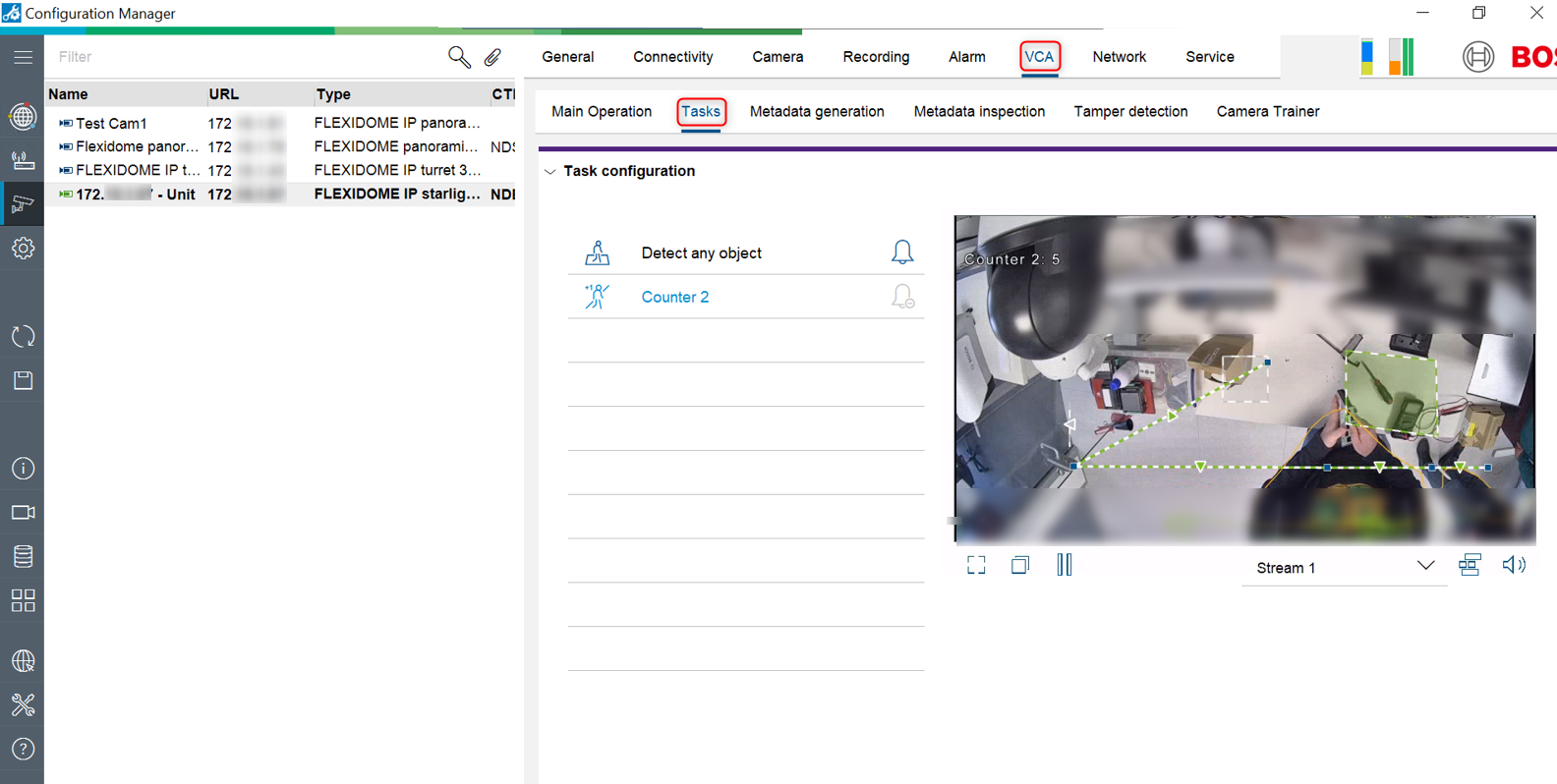Click the search magnifier icon
1557x784 pixels.
458,57
